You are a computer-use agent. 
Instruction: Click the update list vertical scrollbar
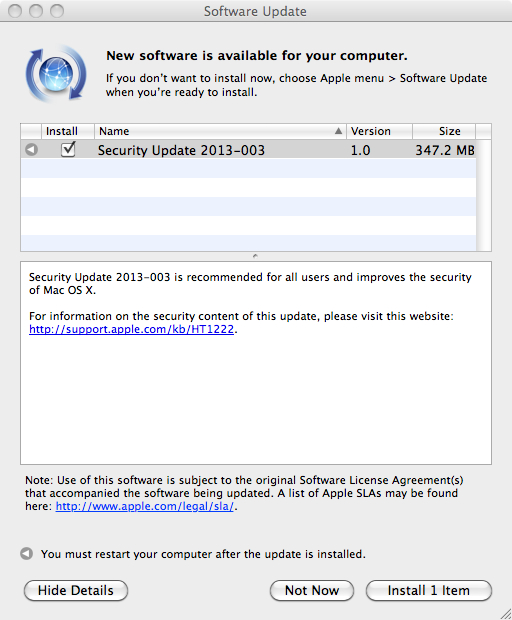(x=484, y=195)
